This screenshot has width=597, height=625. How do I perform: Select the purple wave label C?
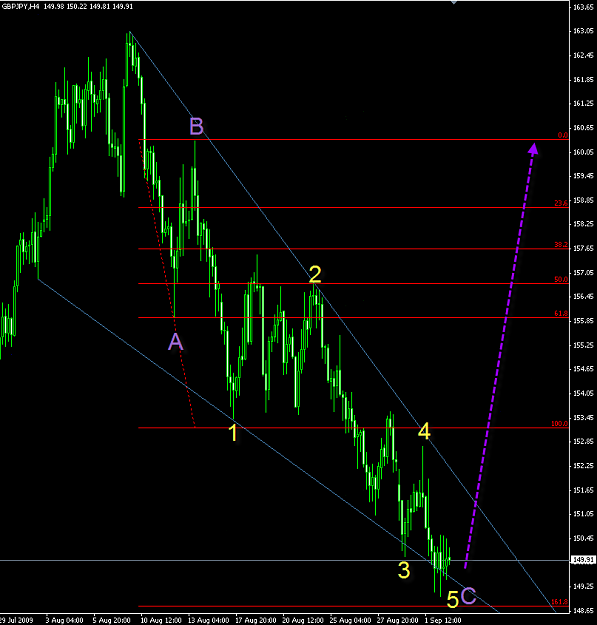(x=469, y=596)
